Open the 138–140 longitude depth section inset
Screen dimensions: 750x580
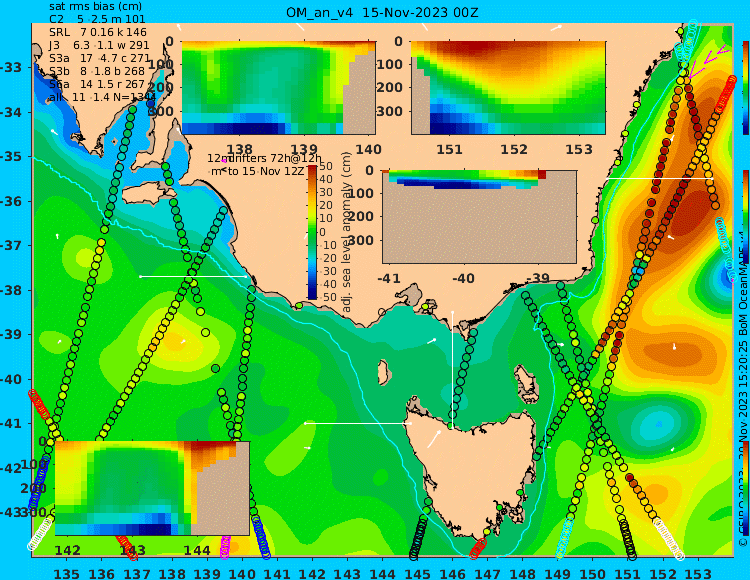point(278,88)
